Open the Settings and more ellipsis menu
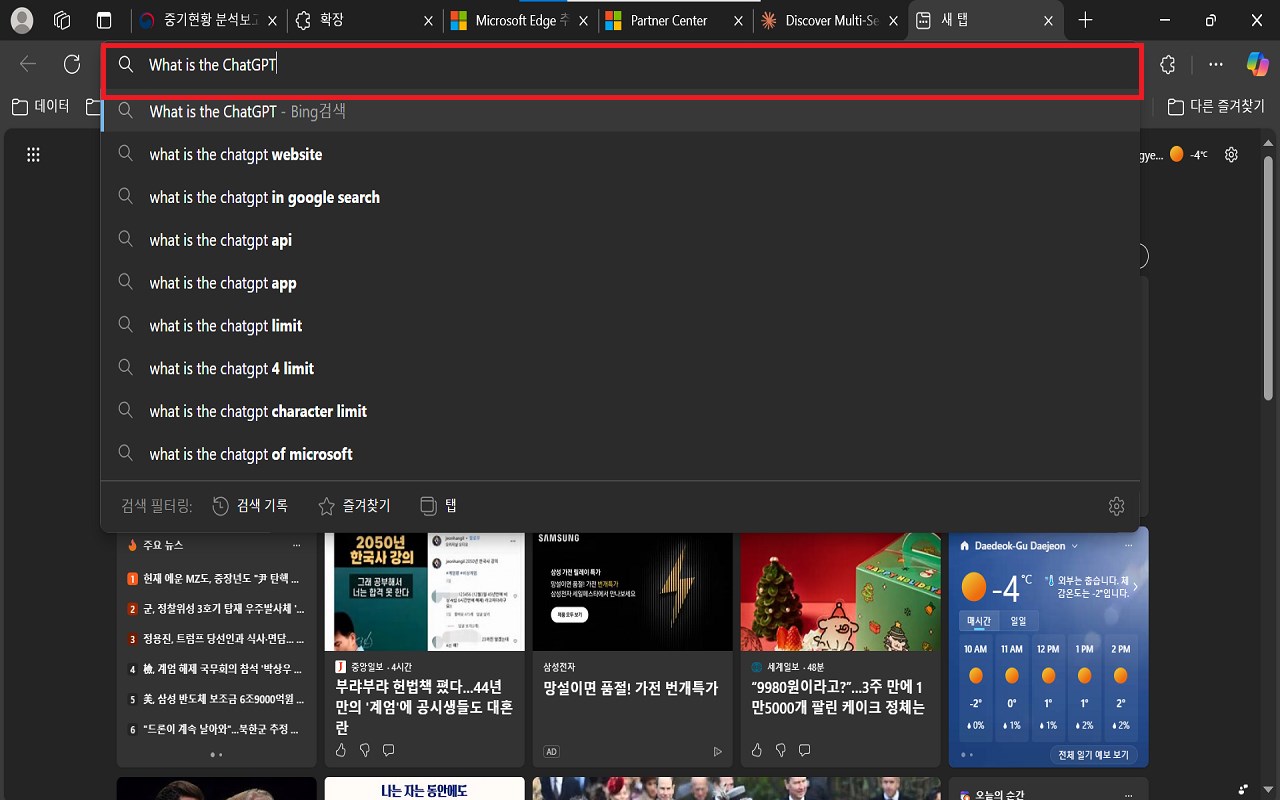 click(1216, 65)
